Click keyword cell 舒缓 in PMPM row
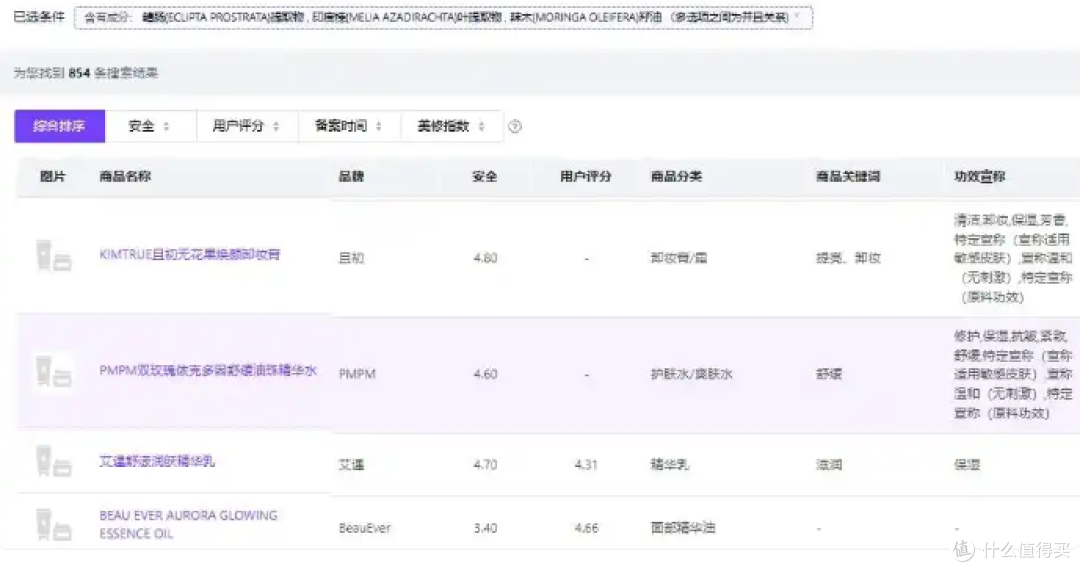Screen dimensions: 1080x572 coord(829,374)
